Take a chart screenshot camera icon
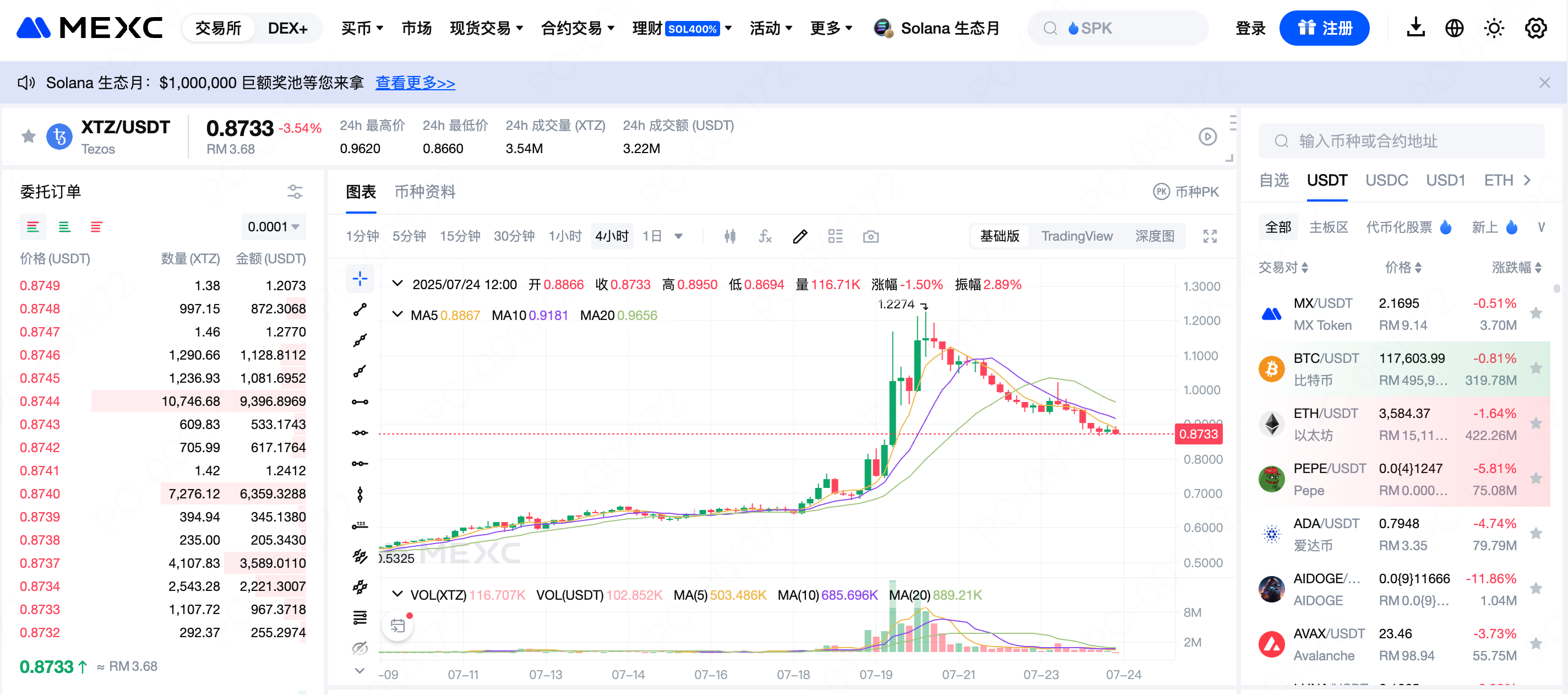The height and width of the screenshot is (695, 1568). [870, 236]
